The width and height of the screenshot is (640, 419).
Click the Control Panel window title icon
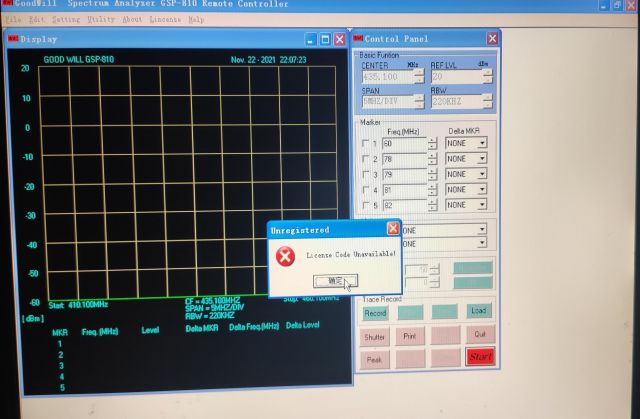[358, 38]
